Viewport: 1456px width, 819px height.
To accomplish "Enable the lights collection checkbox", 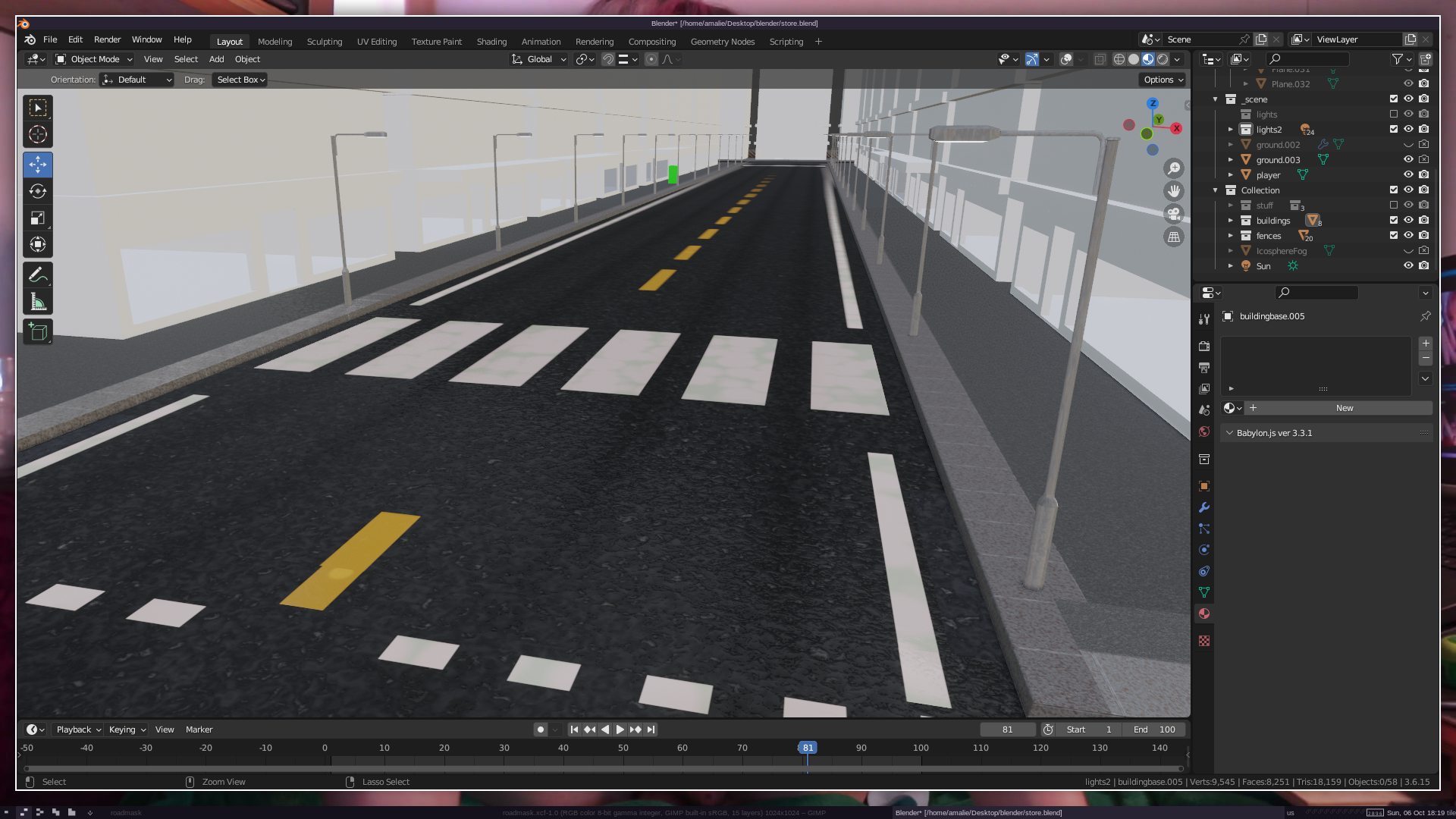I will (x=1394, y=115).
